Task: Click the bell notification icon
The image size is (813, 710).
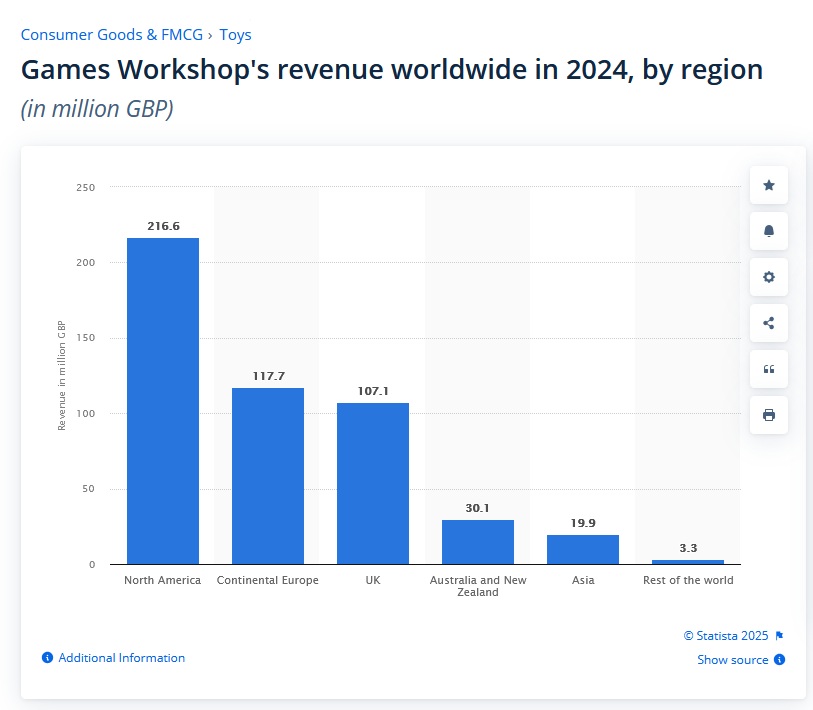Action: pos(769,231)
